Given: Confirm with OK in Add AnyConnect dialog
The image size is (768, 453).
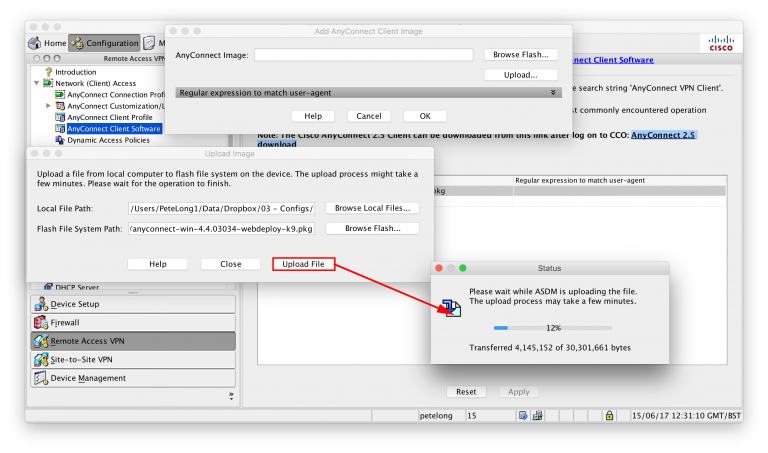Looking at the screenshot, I should click(x=425, y=116).
